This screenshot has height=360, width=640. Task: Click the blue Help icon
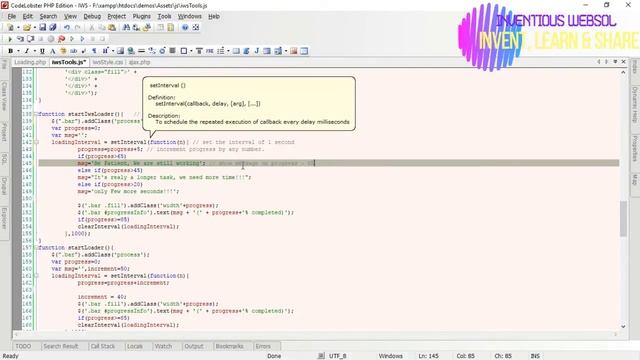[x=185, y=27]
